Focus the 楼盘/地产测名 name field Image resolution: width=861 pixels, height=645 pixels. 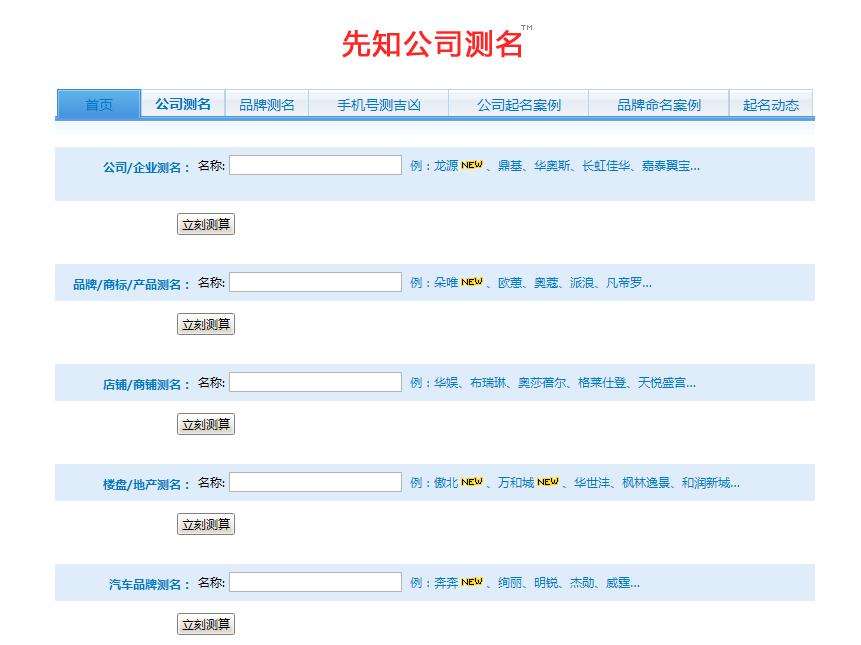click(x=315, y=482)
